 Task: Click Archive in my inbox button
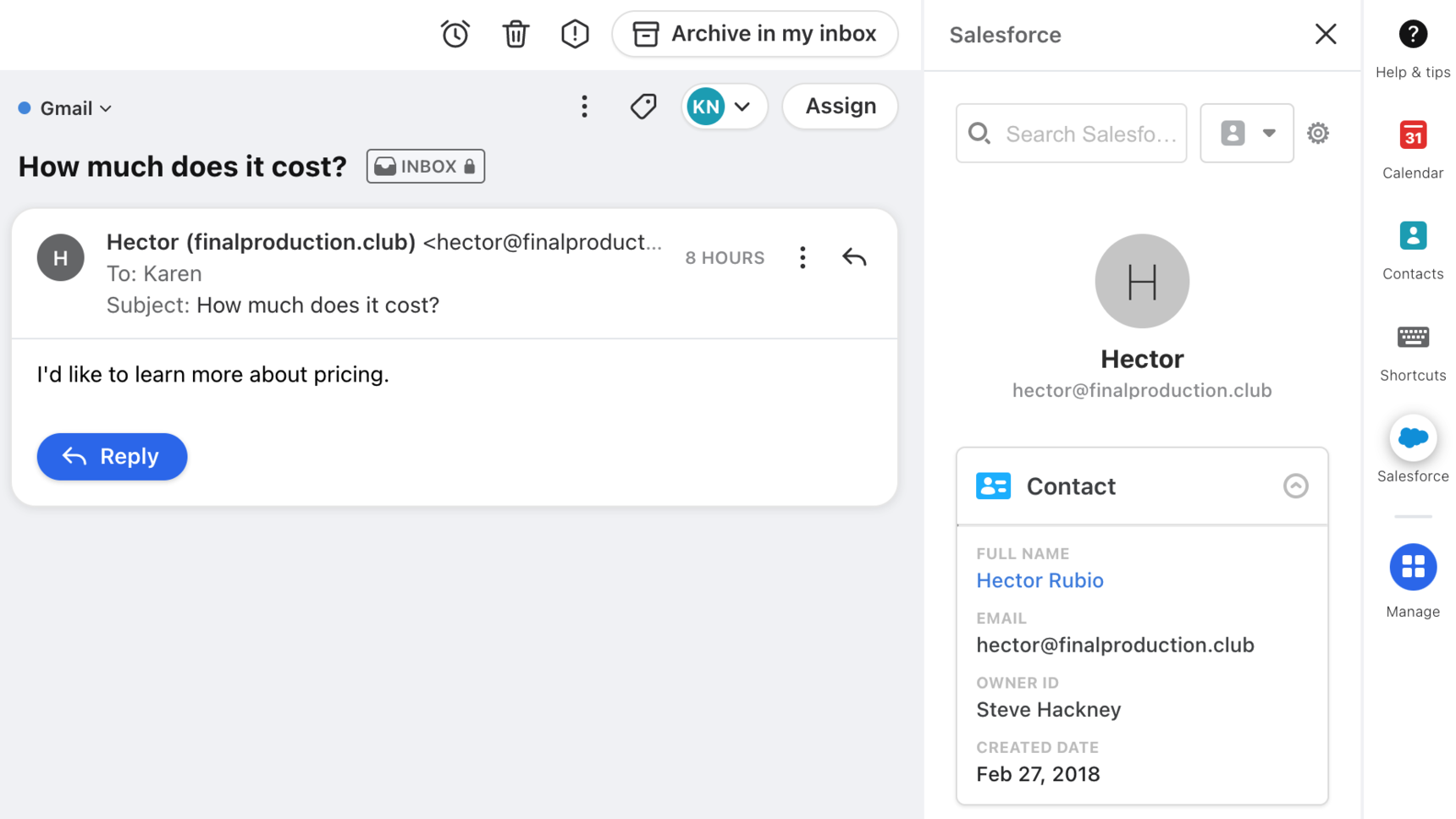[754, 34]
